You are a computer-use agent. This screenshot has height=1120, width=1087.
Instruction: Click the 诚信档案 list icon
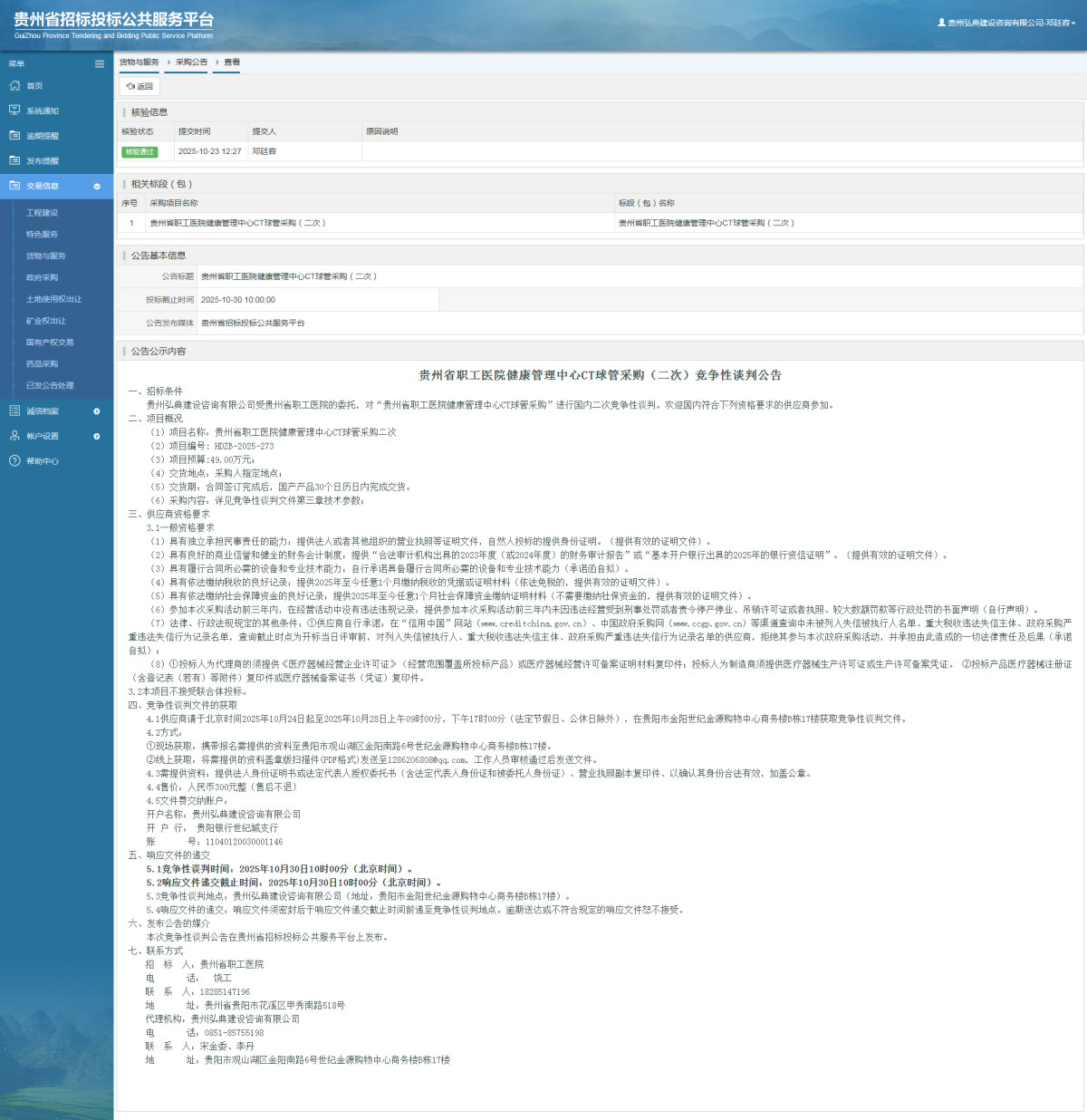tap(14, 410)
